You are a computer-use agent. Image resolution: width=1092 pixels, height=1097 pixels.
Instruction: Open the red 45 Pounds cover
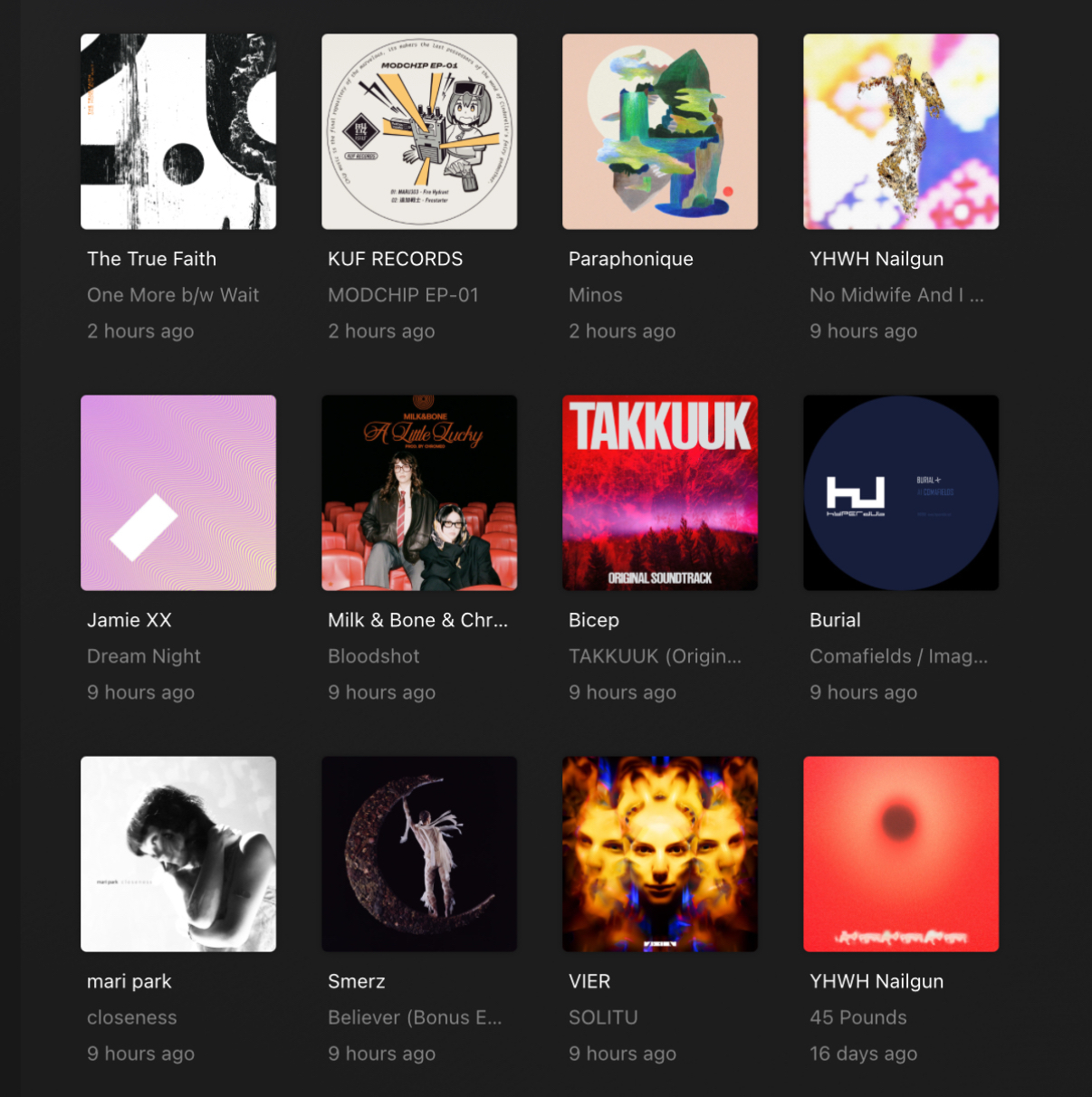coord(901,854)
